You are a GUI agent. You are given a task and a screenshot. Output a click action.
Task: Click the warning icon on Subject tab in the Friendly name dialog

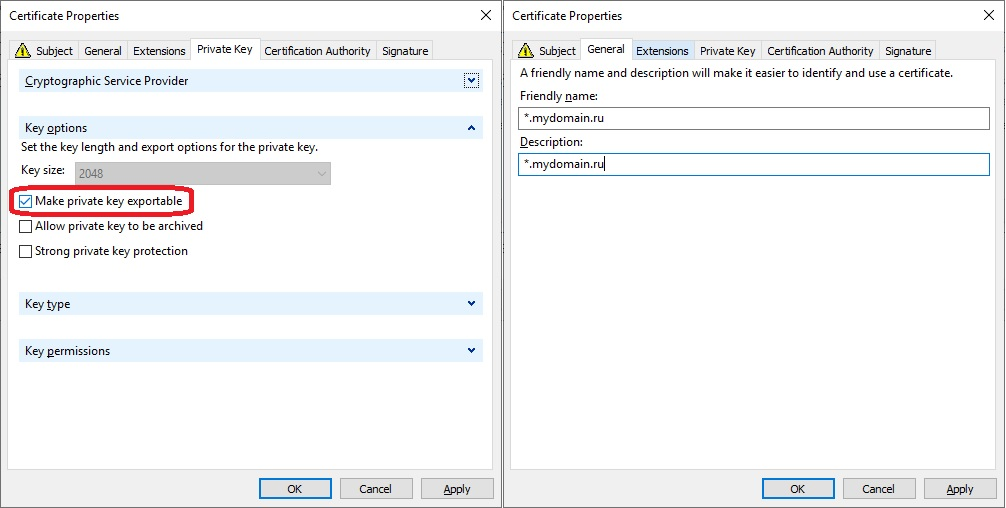pos(525,51)
